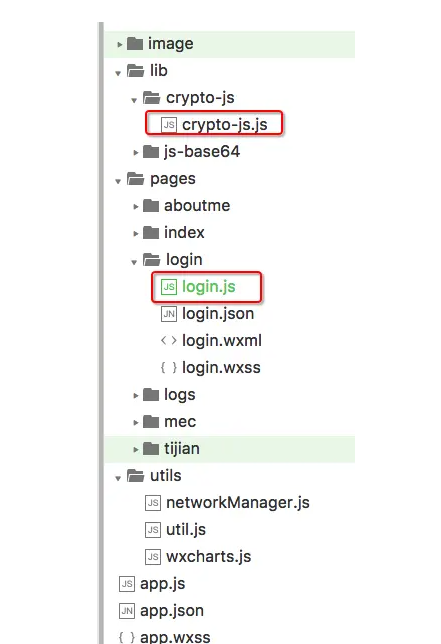
Task: Click the JS icon beside networkManager.js
Action: [x=153, y=503]
